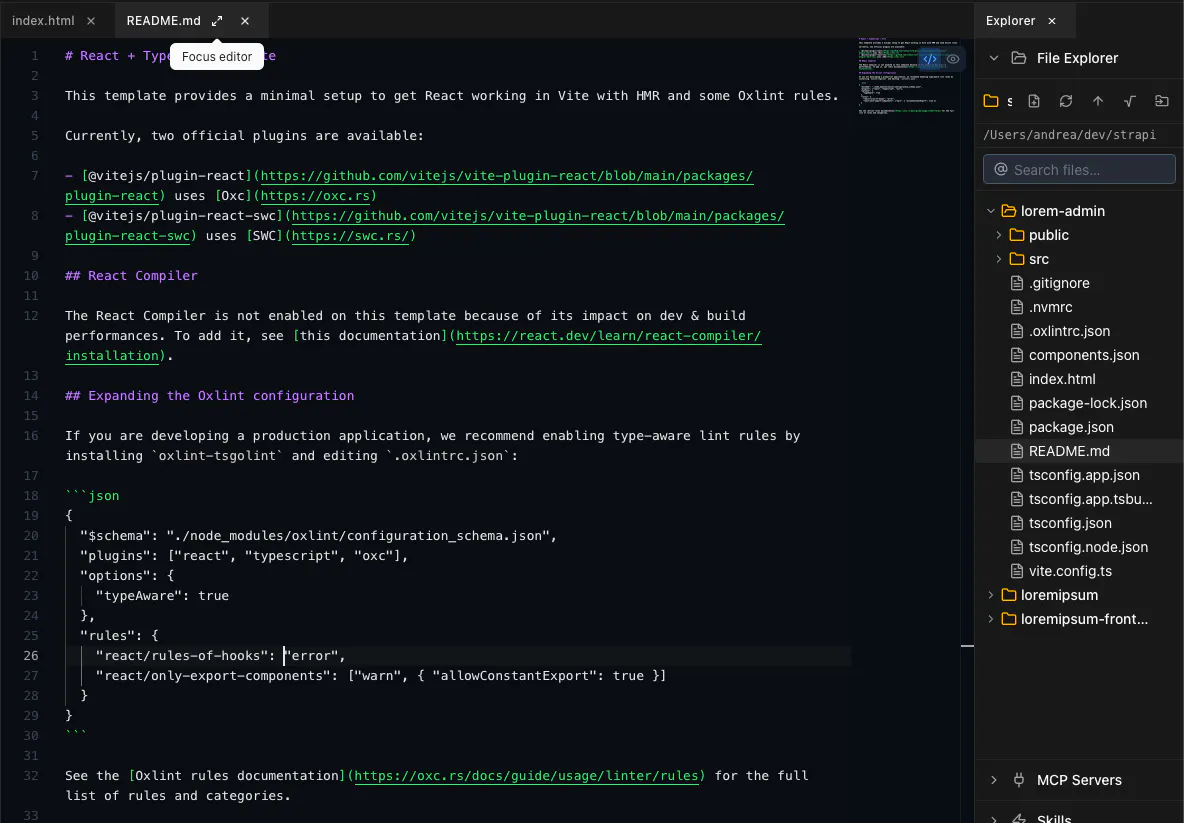Click the File Explorer folder icon in header
Viewport: 1184px width, 823px height.
coord(1019,58)
